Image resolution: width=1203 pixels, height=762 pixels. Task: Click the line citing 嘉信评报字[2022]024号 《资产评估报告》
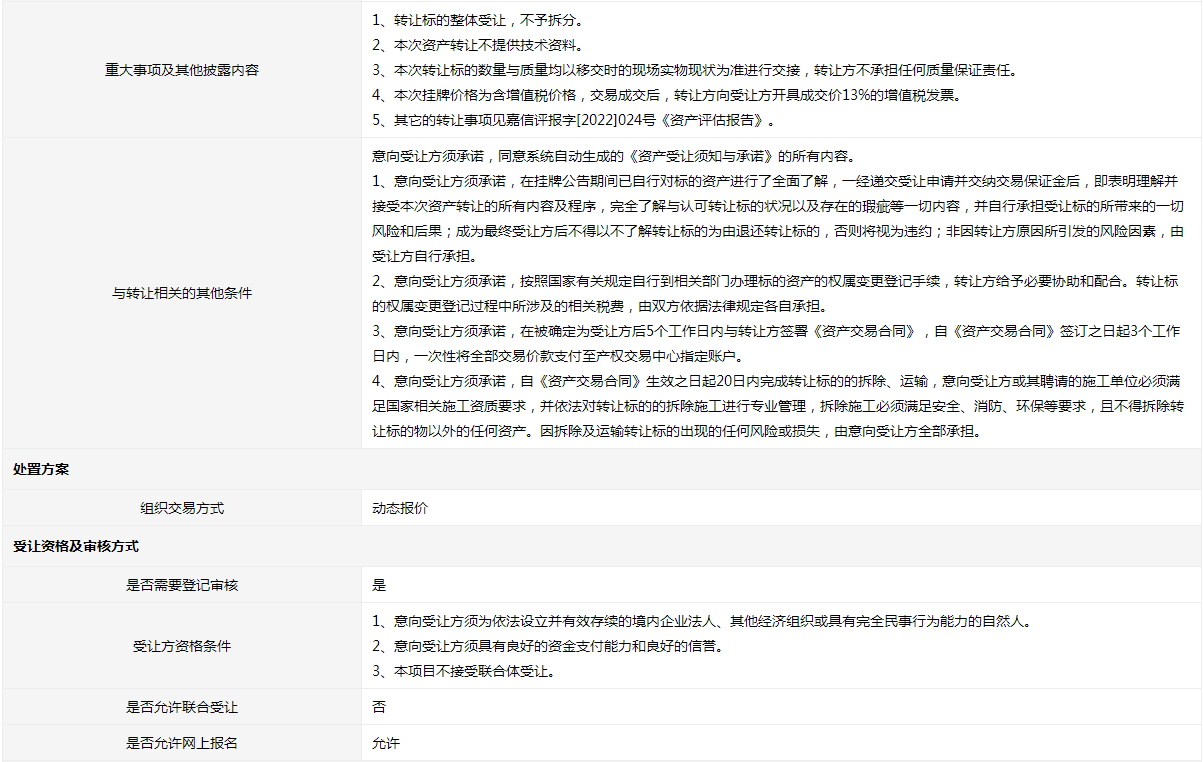click(x=573, y=120)
